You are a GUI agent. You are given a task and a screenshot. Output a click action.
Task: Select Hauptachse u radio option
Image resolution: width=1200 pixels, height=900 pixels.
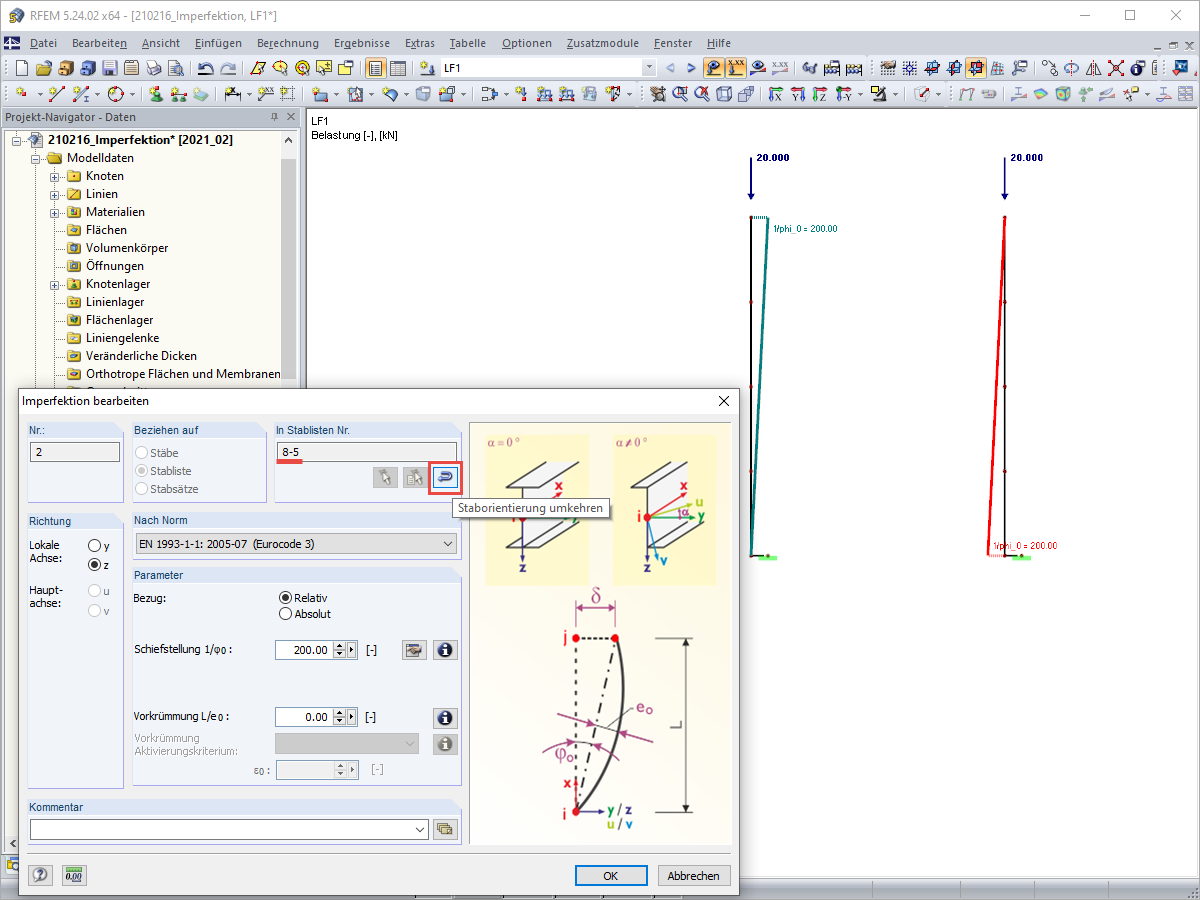click(x=94, y=591)
